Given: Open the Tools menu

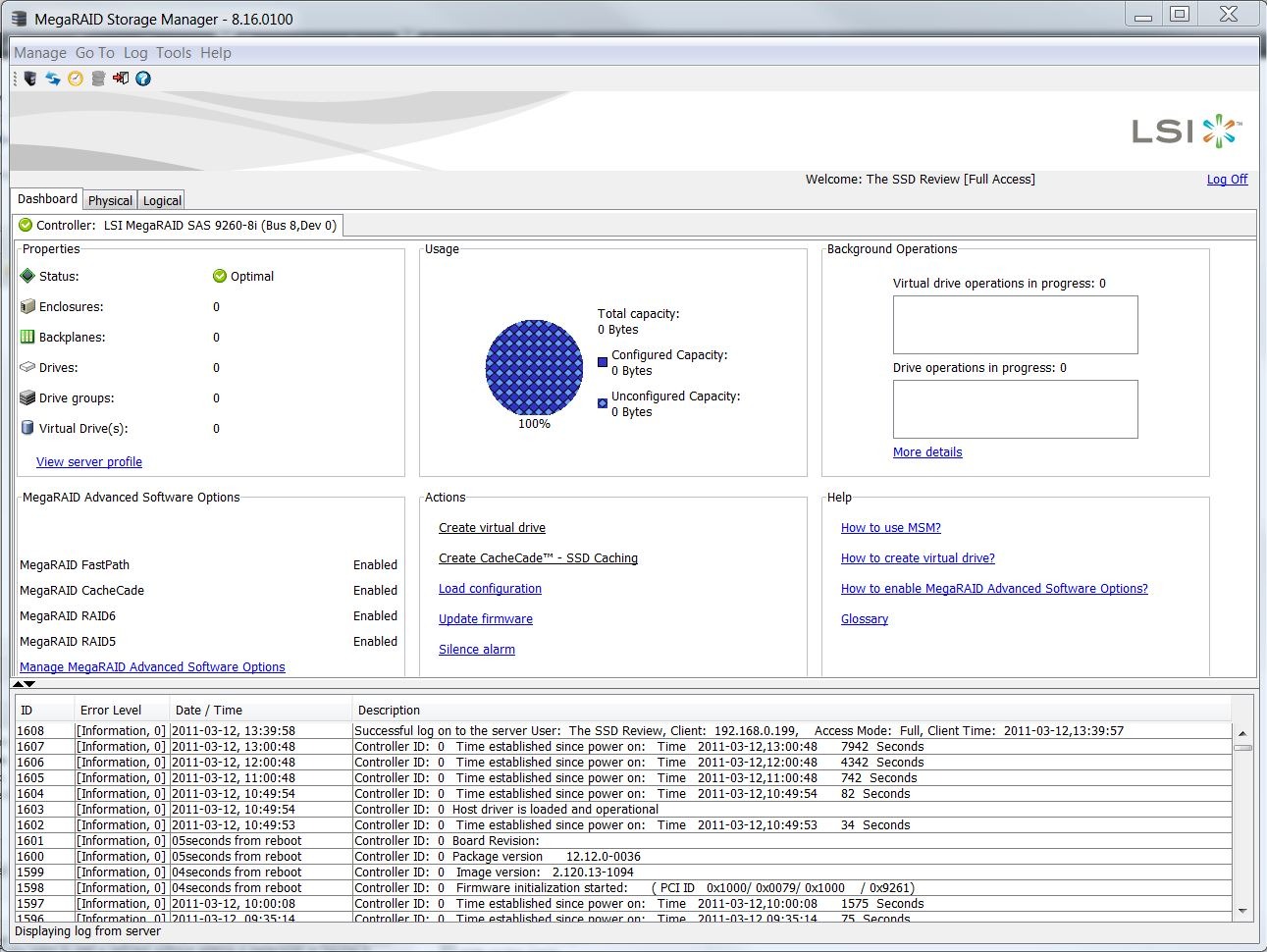Looking at the screenshot, I should click(174, 53).
